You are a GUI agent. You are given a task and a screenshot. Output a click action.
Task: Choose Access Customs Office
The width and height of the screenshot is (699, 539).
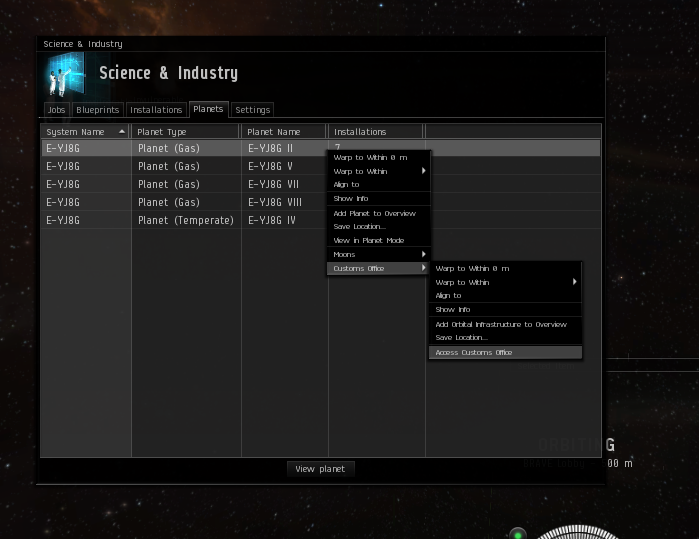click(x=506, y=352)
